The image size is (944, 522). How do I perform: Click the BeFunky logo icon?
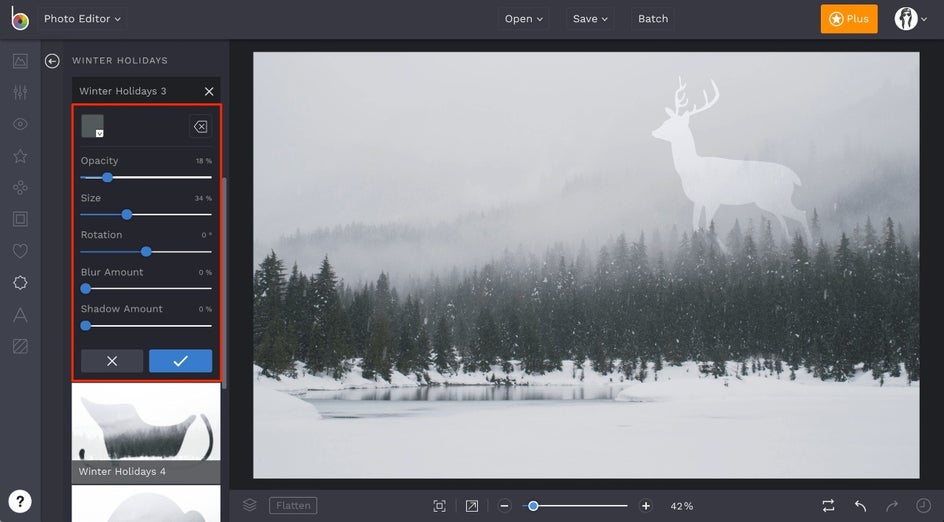pyautogui.click(x=20, y=19)
